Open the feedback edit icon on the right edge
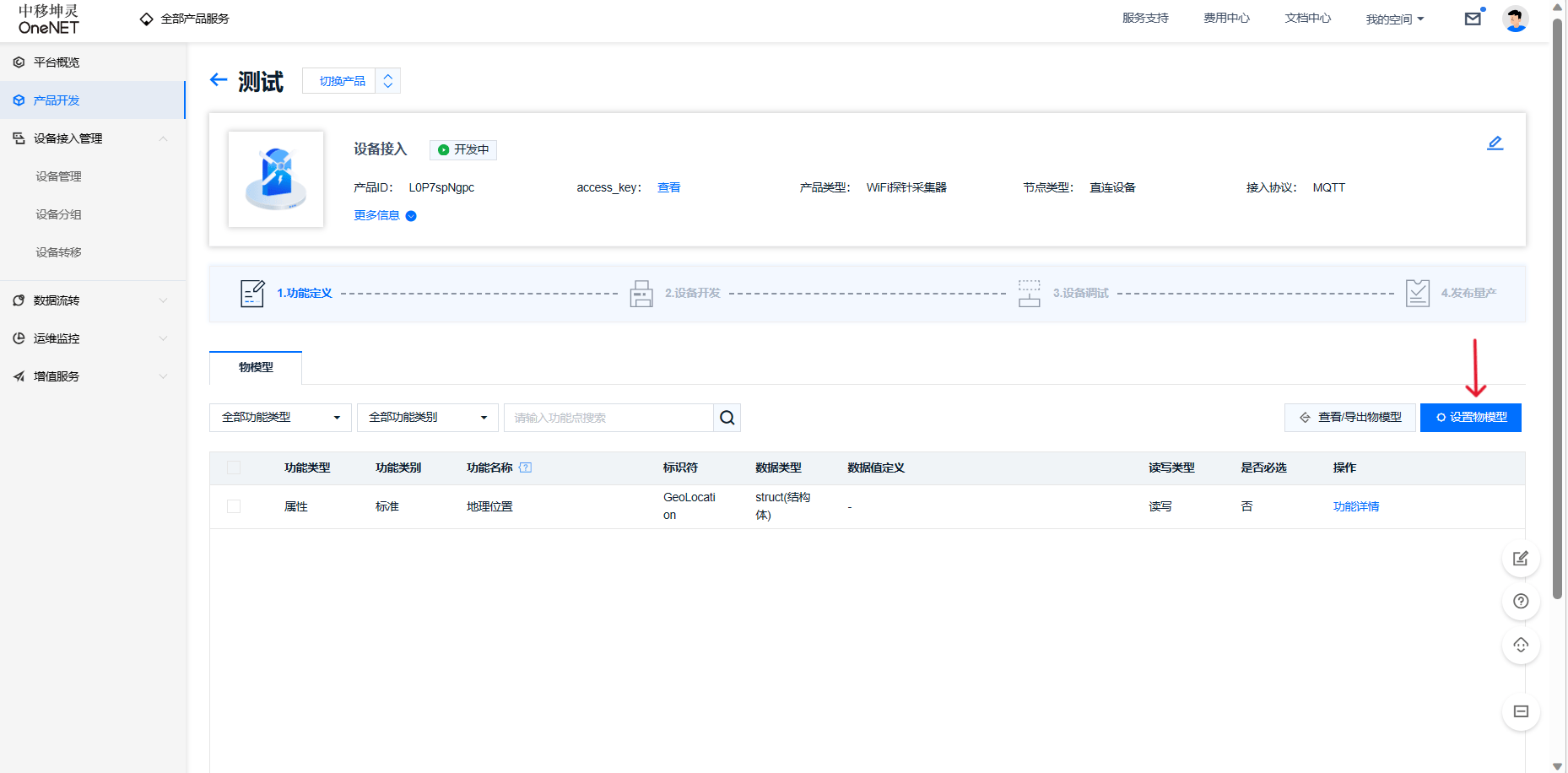This screenshot has height=773, width=1568. point(1520,559)
